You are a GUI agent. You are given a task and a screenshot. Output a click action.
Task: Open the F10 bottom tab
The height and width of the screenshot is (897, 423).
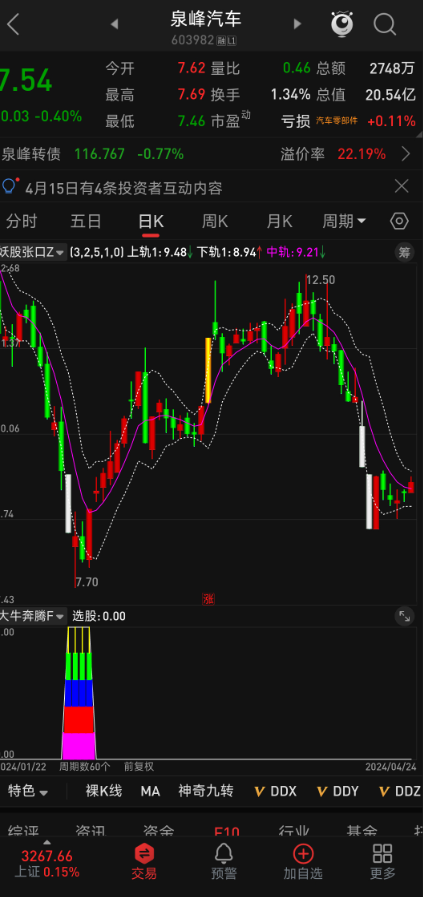tap(227, 831)
